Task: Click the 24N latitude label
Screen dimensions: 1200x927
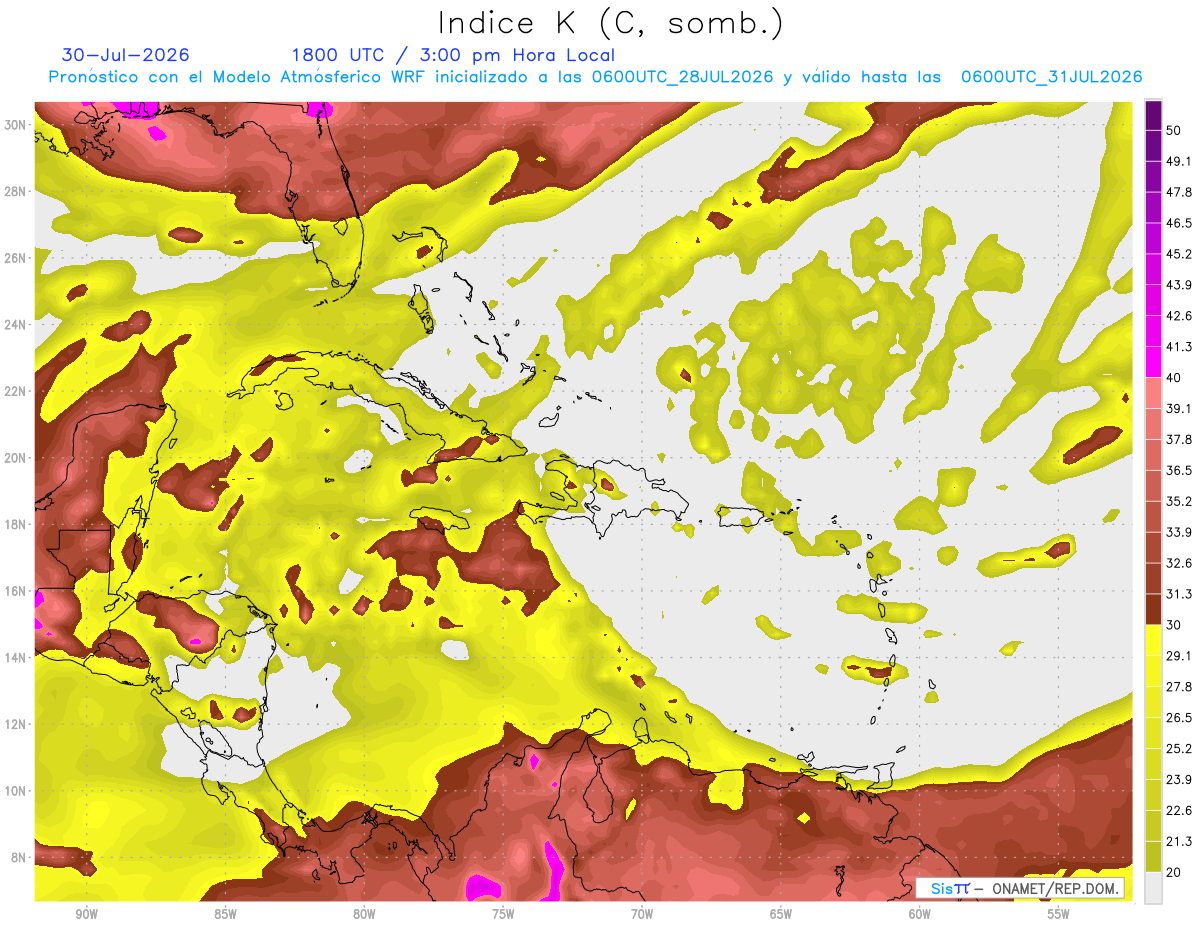Action: pyautogui.click(x=16, y=324)
